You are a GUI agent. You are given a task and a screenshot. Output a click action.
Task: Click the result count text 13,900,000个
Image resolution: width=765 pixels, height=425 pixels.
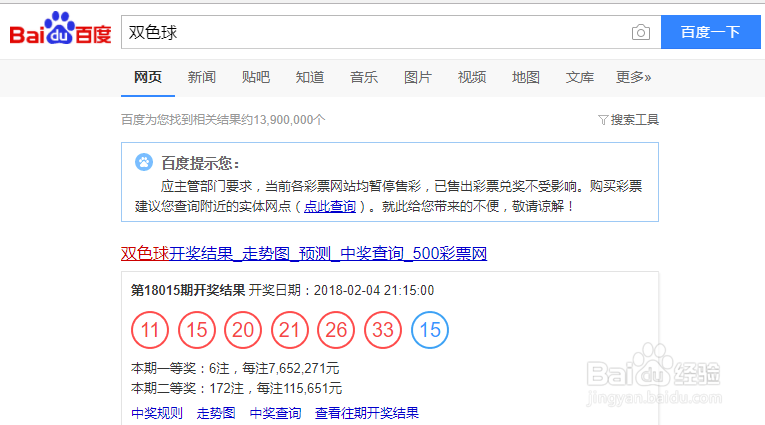click(289, 120)
